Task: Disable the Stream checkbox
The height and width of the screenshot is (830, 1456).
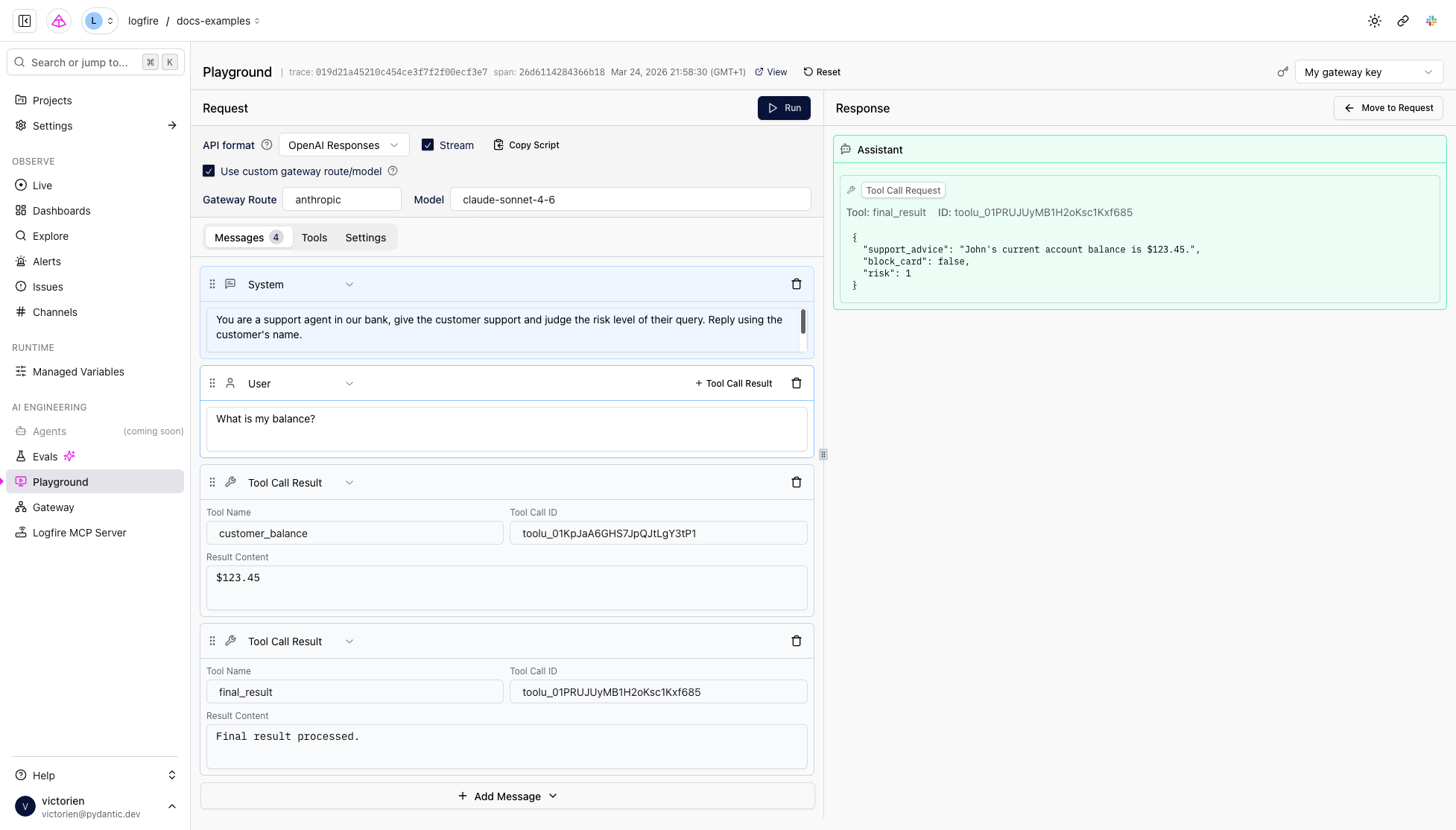Action: 428,145
